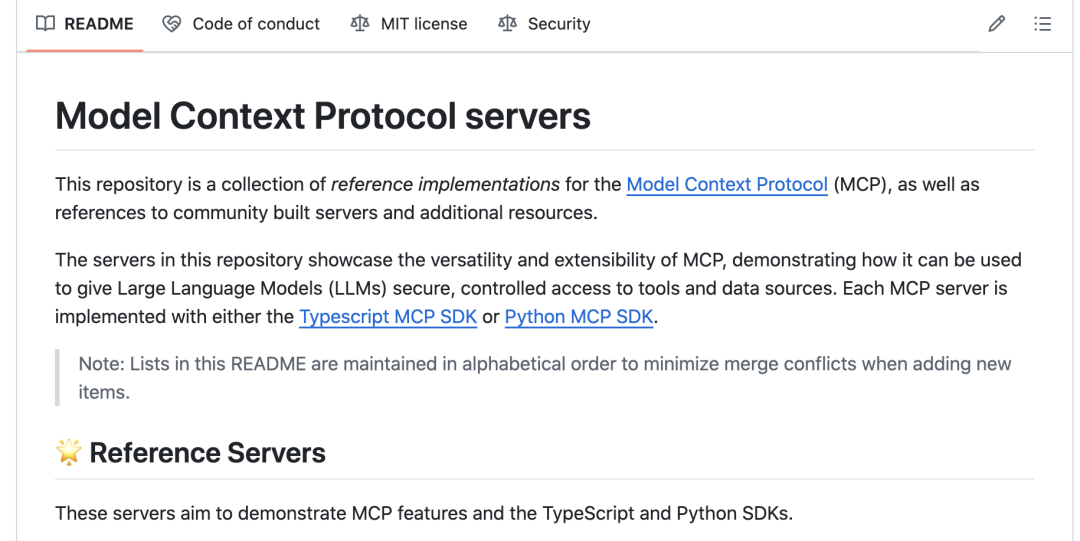Image resolution: width=1080 pixels, height=541 pixels.
Task: Follow the Model Context Protocol link
Action: (x=727, y=185)
